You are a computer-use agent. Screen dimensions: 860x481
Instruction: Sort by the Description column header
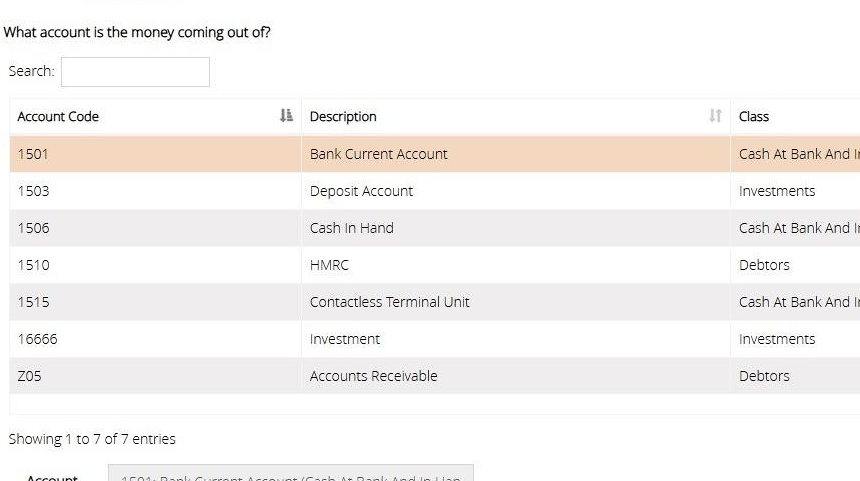(343, 116)
